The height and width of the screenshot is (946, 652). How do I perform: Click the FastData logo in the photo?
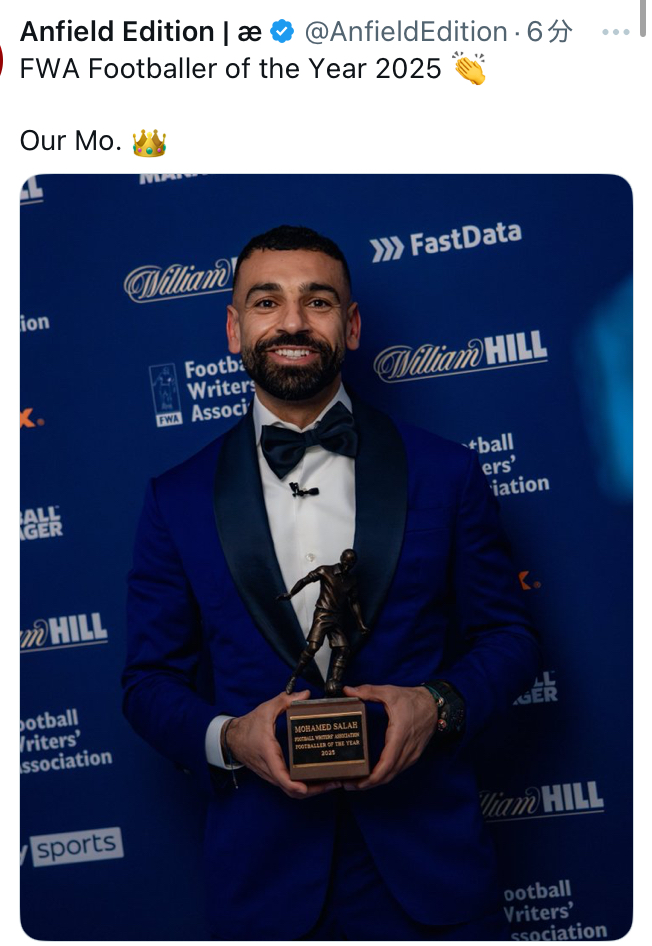coord(446,241)
